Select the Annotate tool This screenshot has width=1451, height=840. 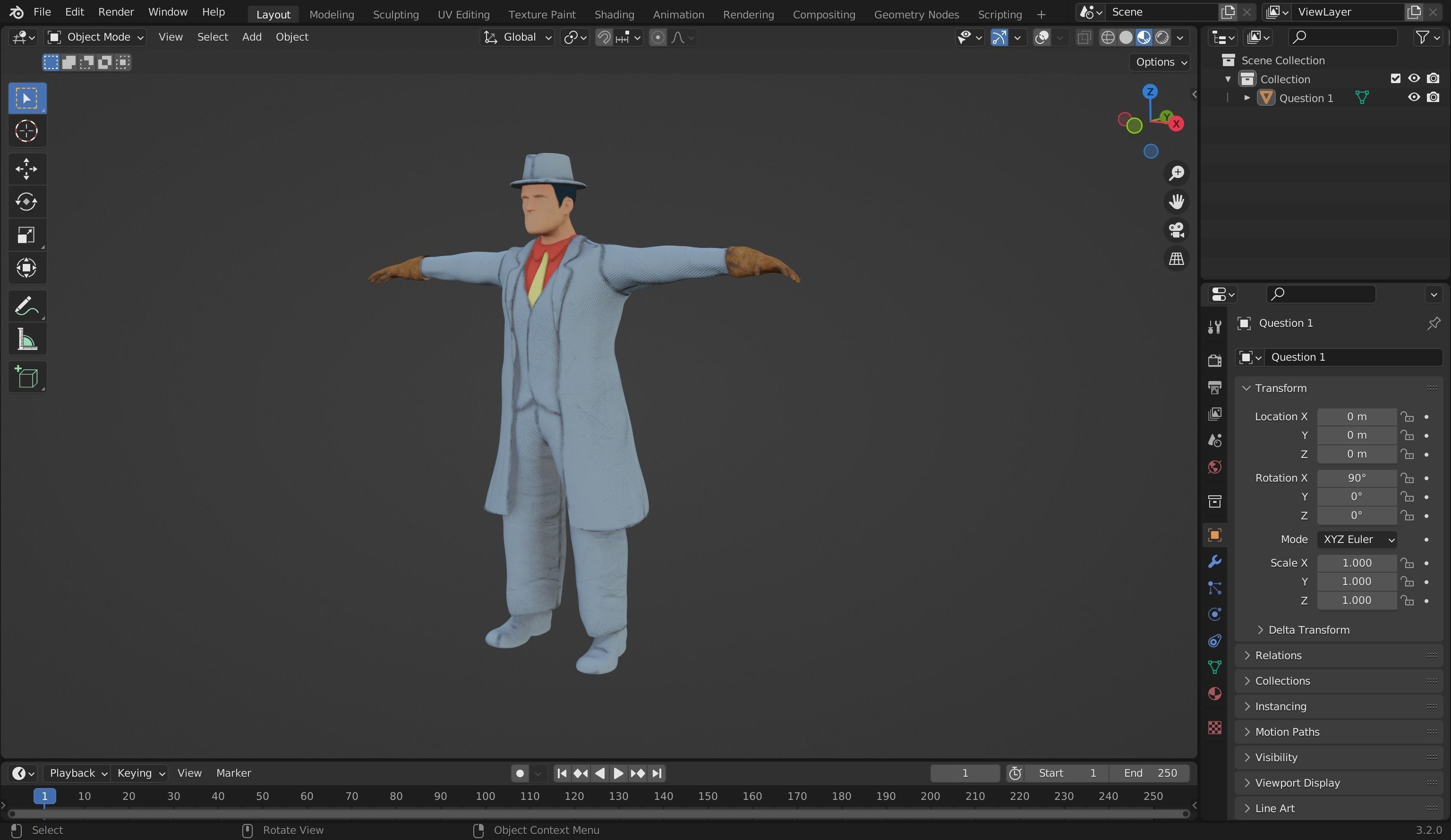[x=26, y=305]
